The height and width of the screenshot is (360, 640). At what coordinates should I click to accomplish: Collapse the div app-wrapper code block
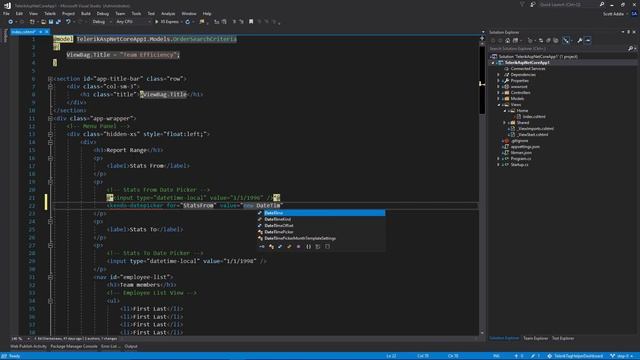click(50, 118)
